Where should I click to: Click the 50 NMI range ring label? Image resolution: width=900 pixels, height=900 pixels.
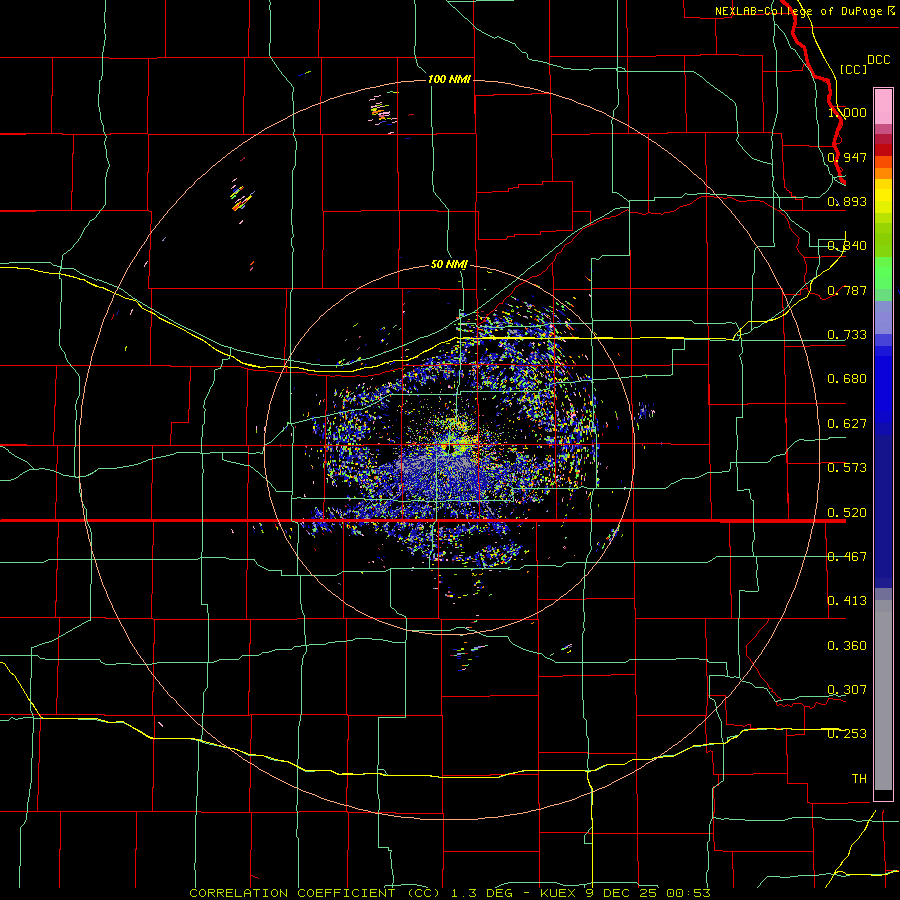(x=449, y=264)
